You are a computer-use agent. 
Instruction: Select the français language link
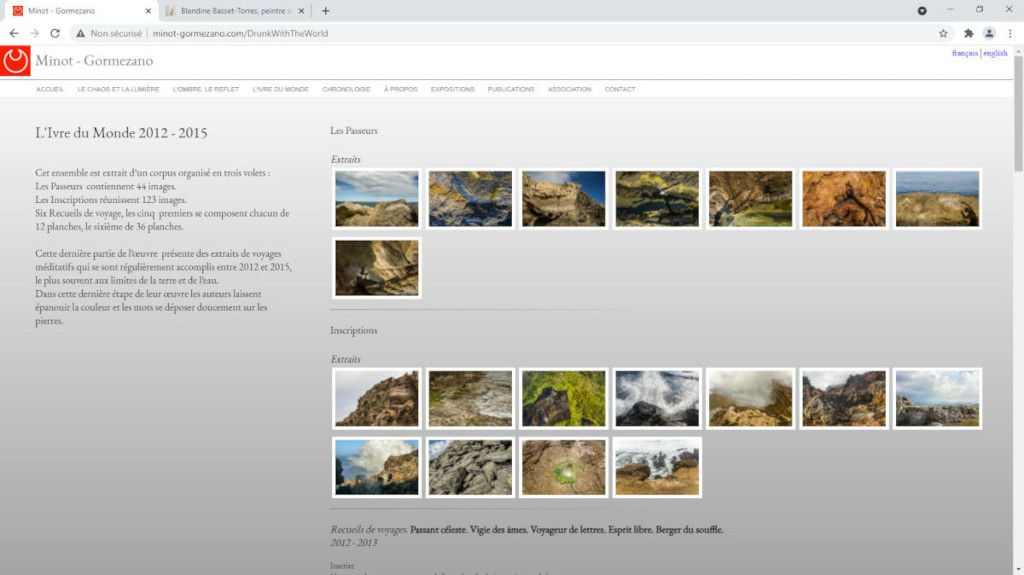click(x=965, y=53)
